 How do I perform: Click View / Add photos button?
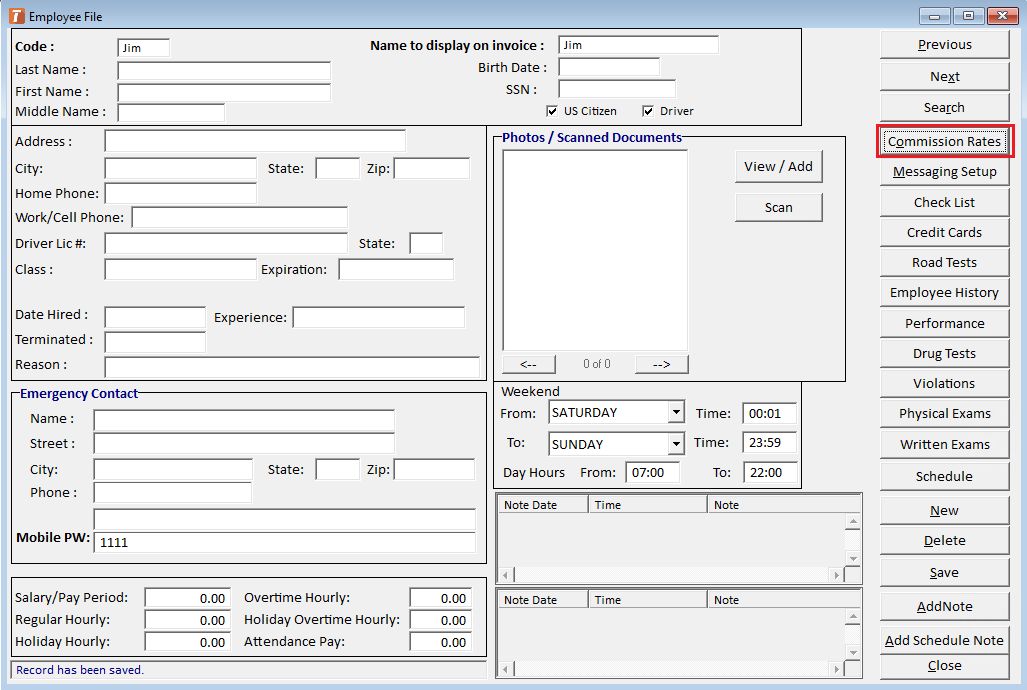[x=778, y=166]
